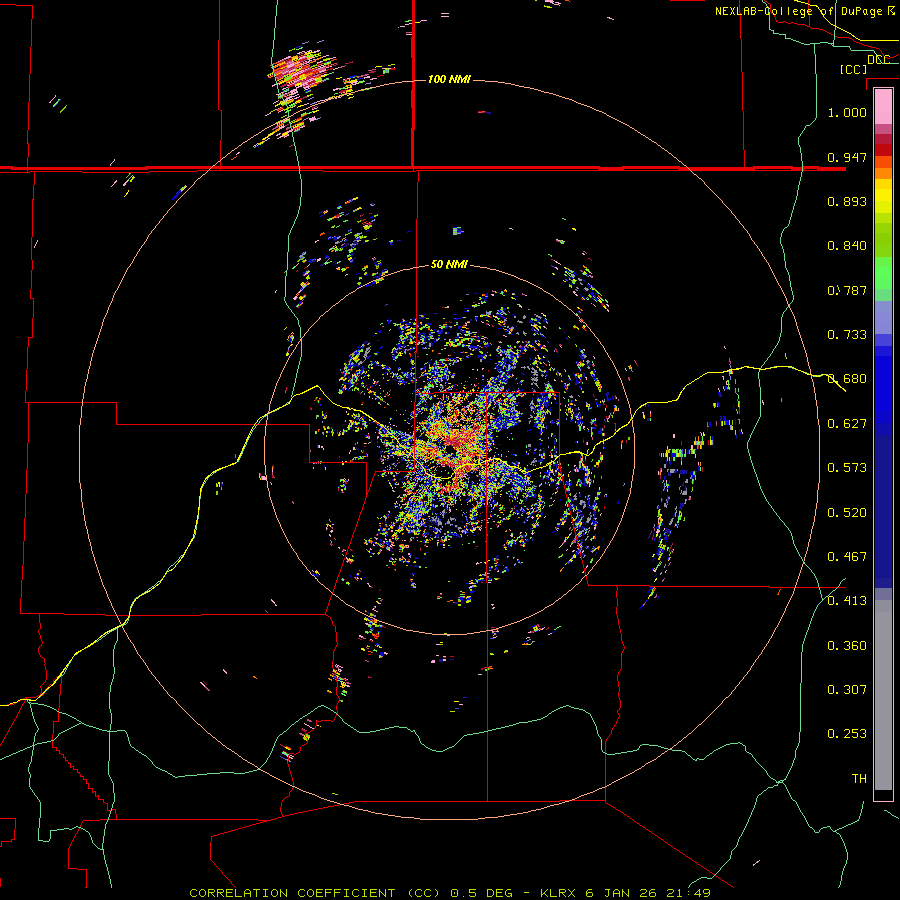Click the 0.893 scale value

847,201
